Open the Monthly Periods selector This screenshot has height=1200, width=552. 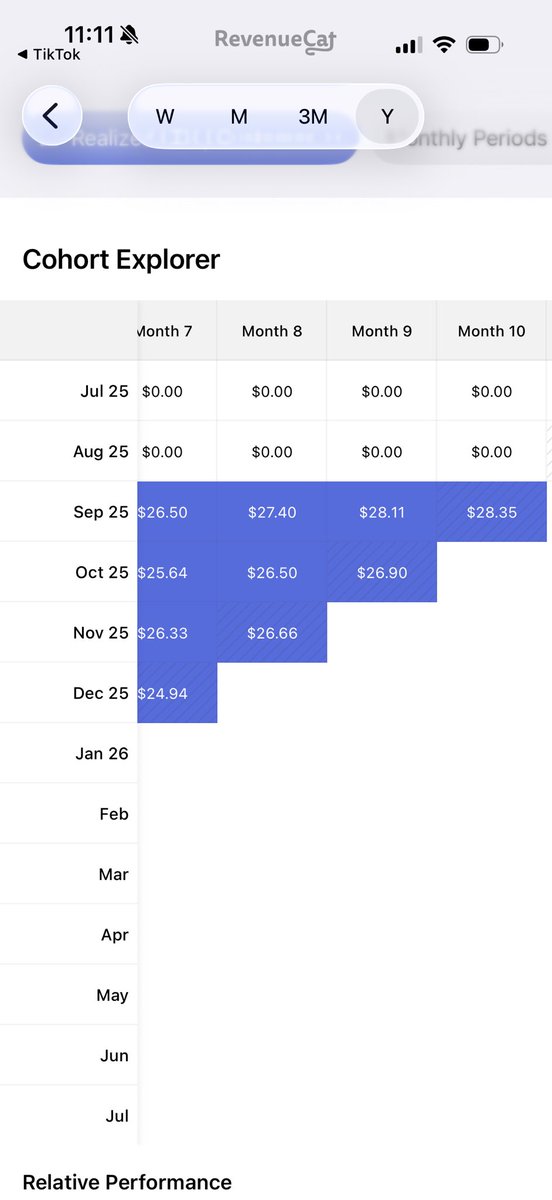click(466, 139)
